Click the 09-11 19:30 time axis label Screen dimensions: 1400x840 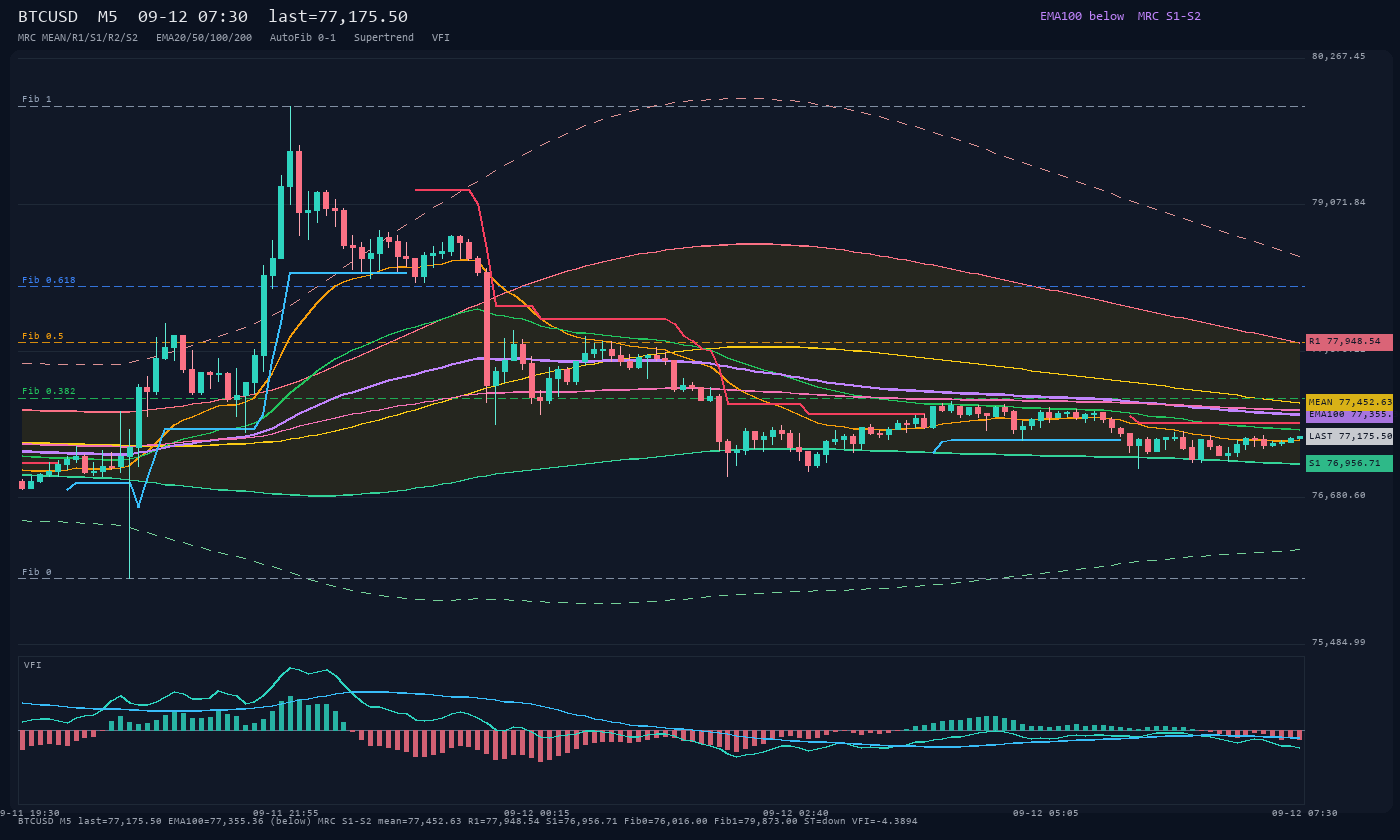point(30,813)
